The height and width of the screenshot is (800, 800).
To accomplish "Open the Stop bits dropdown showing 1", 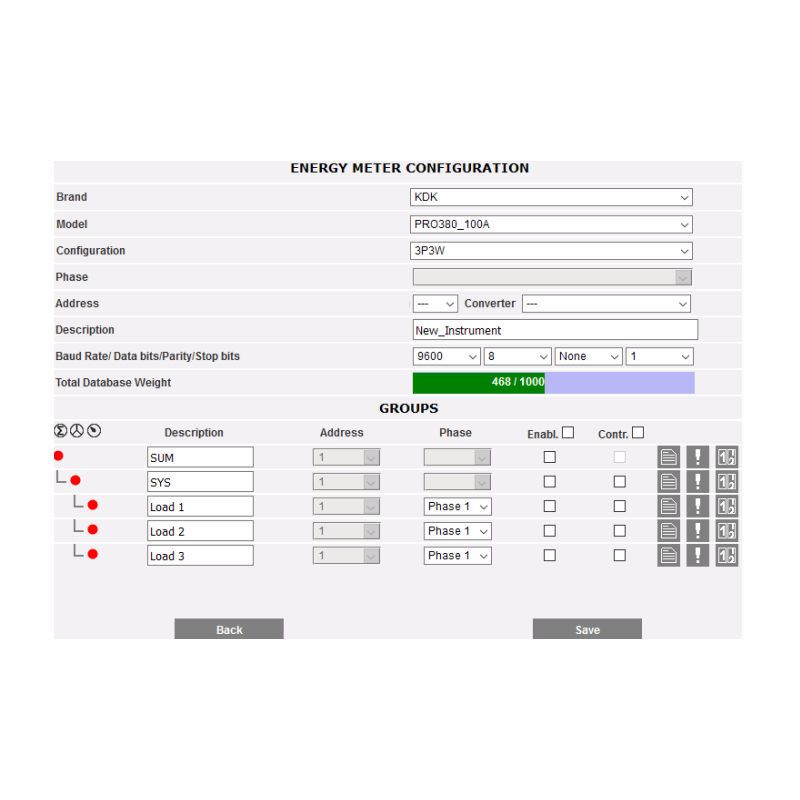I will tap(659, 357).
